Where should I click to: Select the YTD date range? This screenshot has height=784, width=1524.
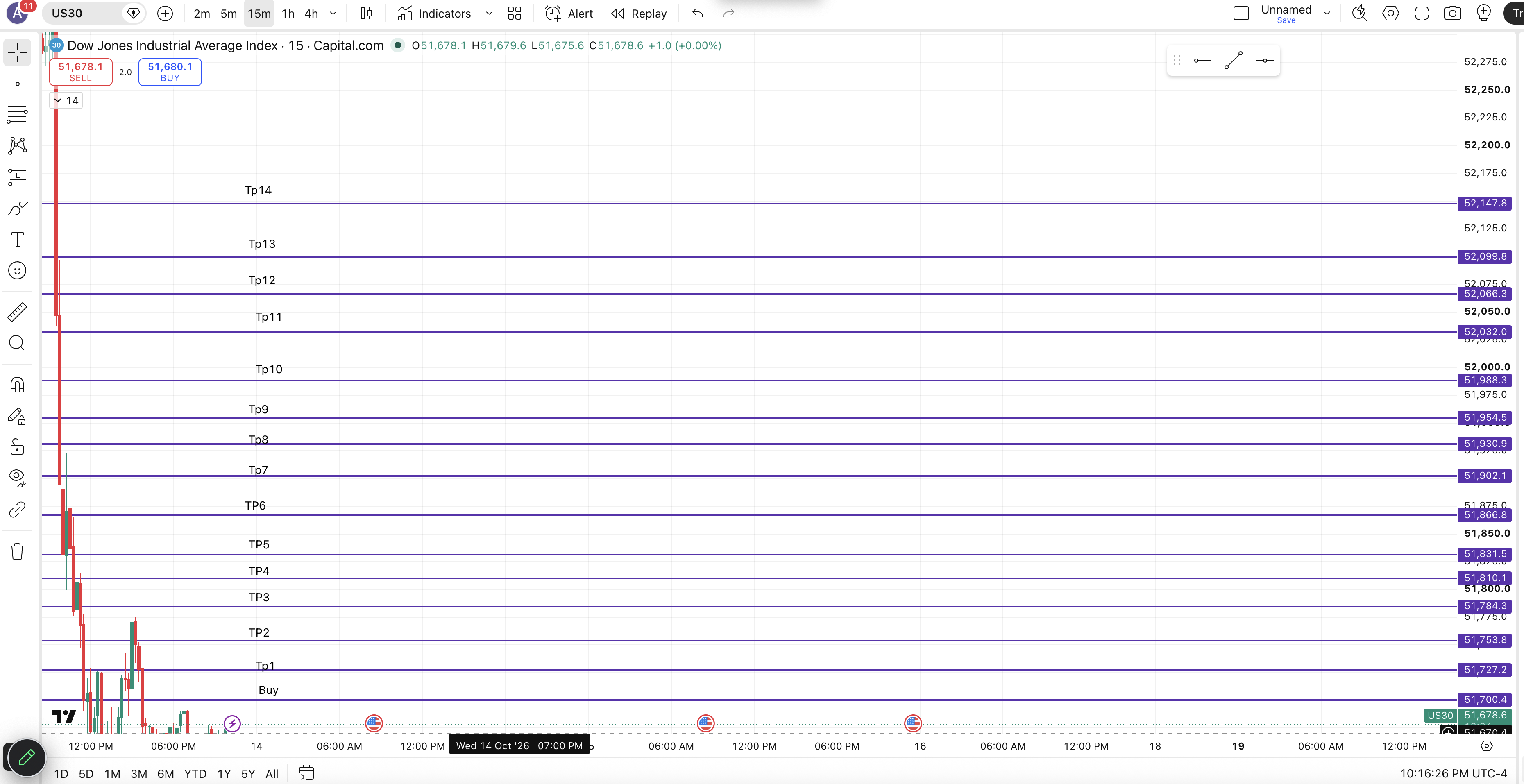(x=195, y=773)
